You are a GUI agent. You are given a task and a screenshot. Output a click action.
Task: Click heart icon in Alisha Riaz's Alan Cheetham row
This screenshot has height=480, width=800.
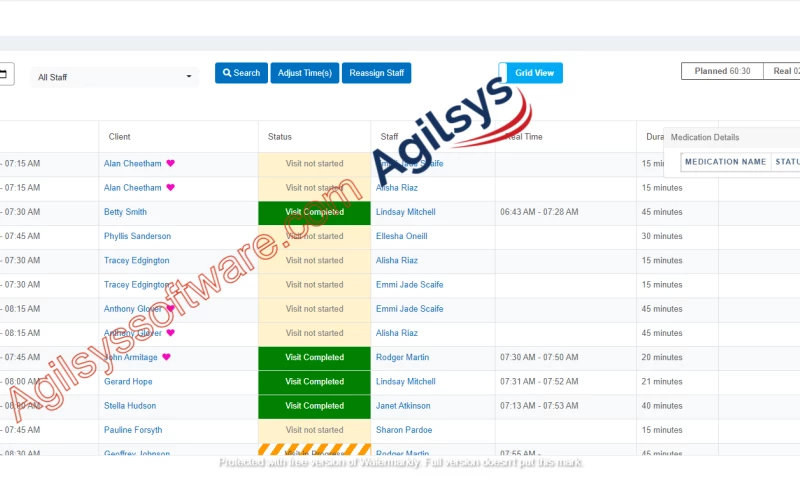(170, 187)
